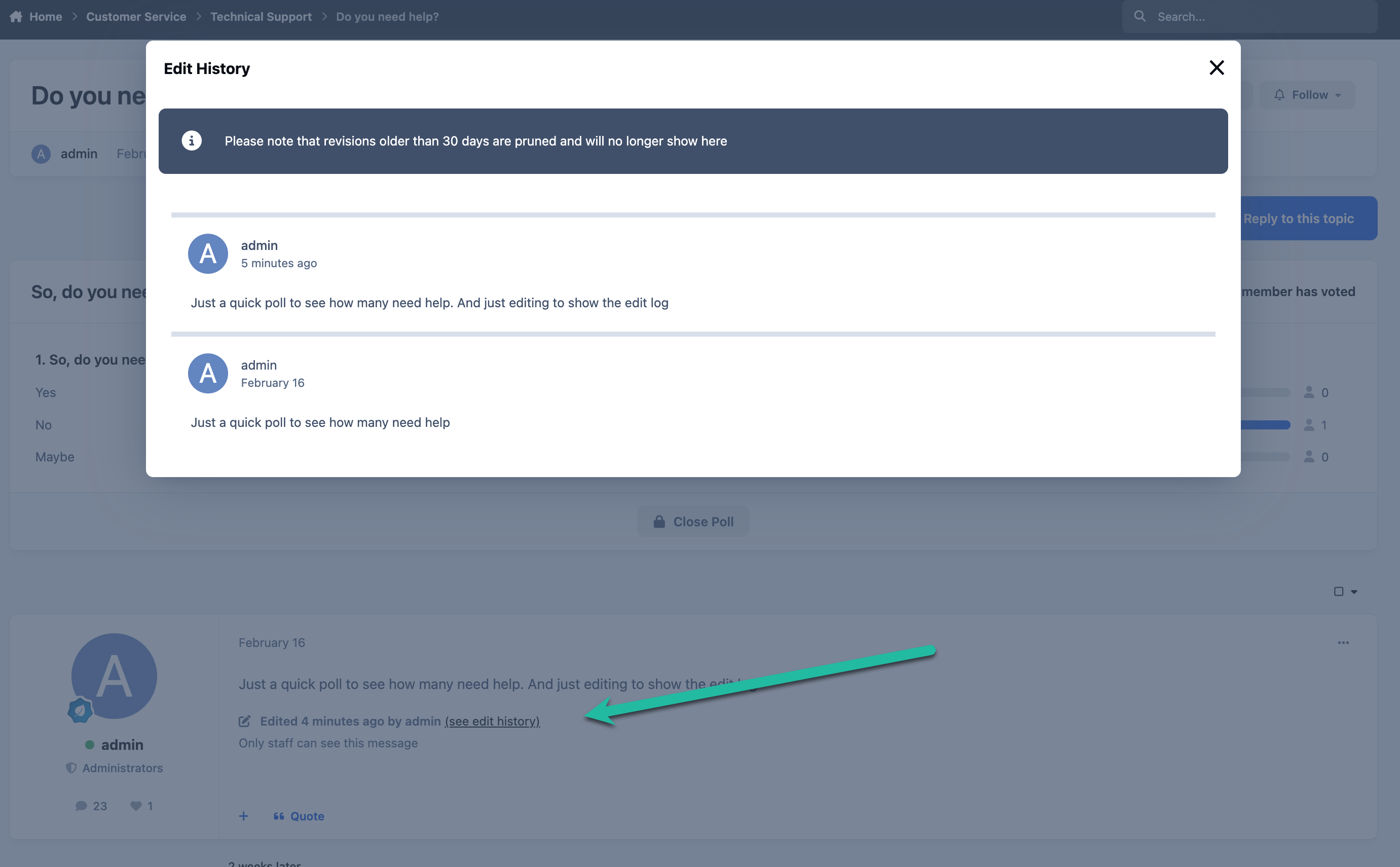Open the dropdown arrow next to the selection checkbox
The image size is (1400, 867).
tap(1354, 592)
